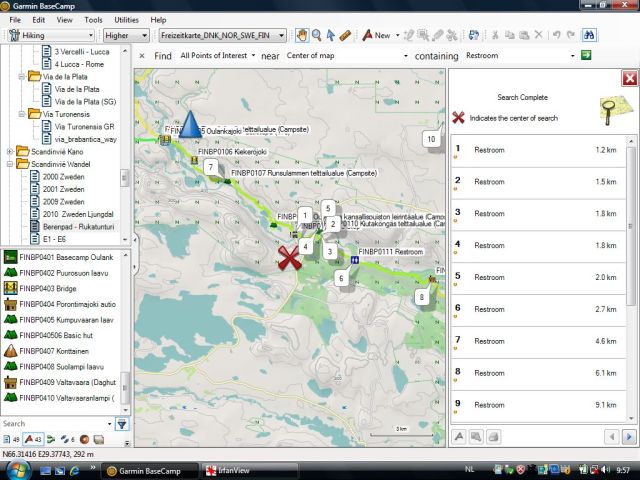Toggle the all items filter showing 48
This screenshot has width=640, height=480.
(x=11, y=440)
